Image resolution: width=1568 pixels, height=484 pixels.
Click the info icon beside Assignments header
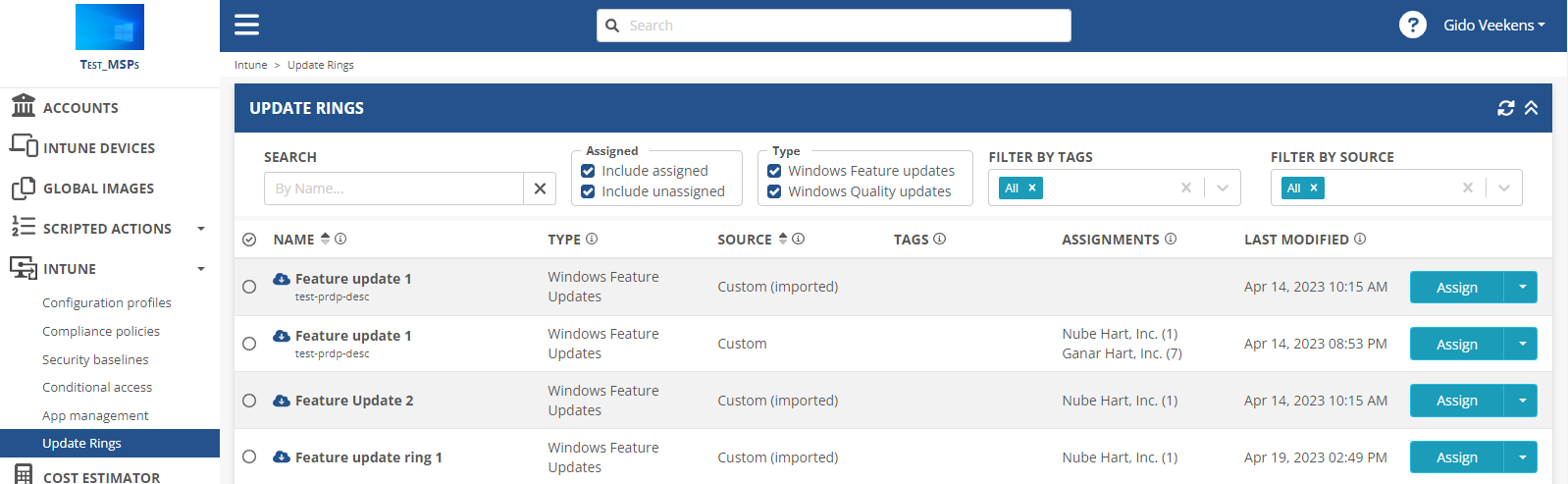pyautogui.click(x=1171, y=239)
